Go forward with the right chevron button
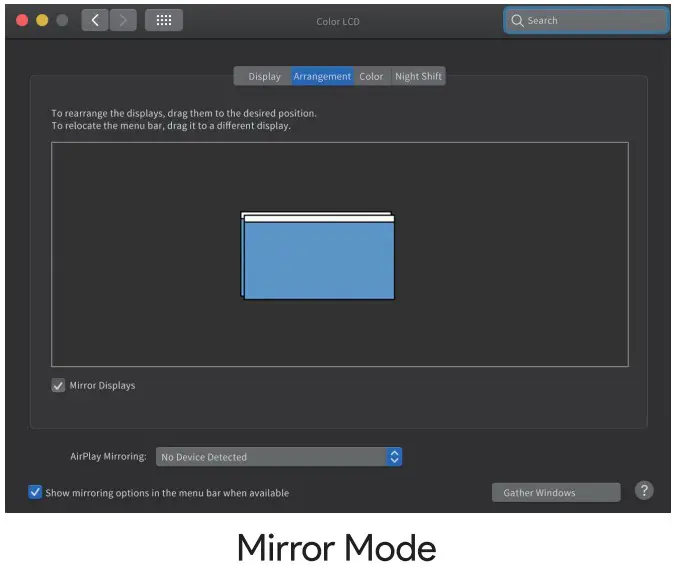Viewport: 677px width, 567px height. 123,20
